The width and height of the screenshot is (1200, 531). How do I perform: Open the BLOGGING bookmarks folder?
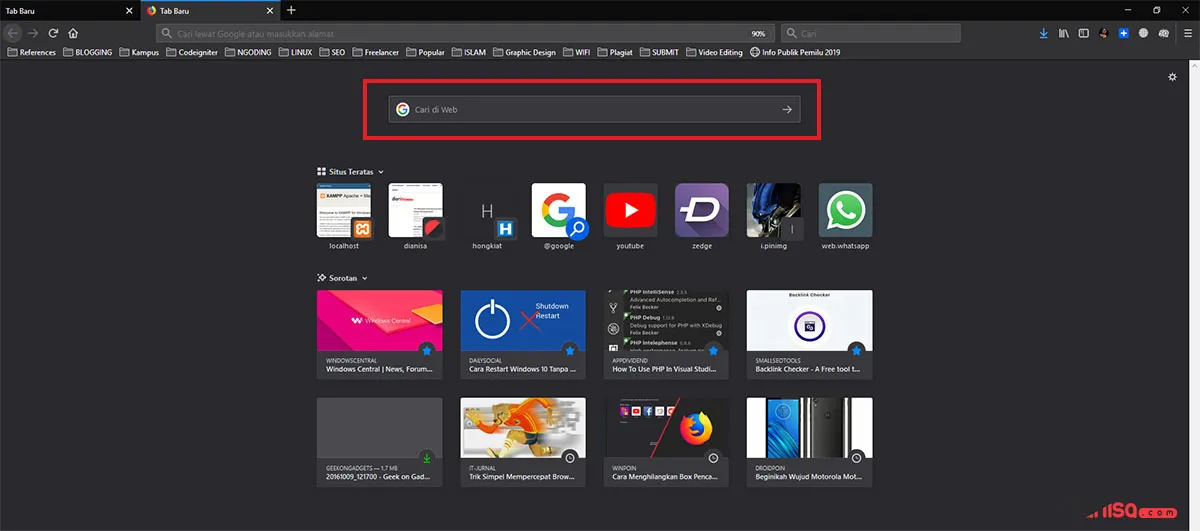point(88,52)
